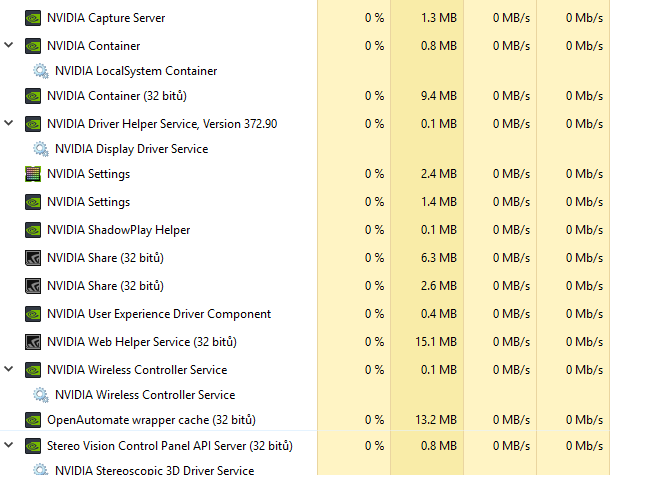Click the NVIDIA User Experience Driver Component icon
Image resolution: width=649 pixels, height=481 pixels.
point(33,314)
